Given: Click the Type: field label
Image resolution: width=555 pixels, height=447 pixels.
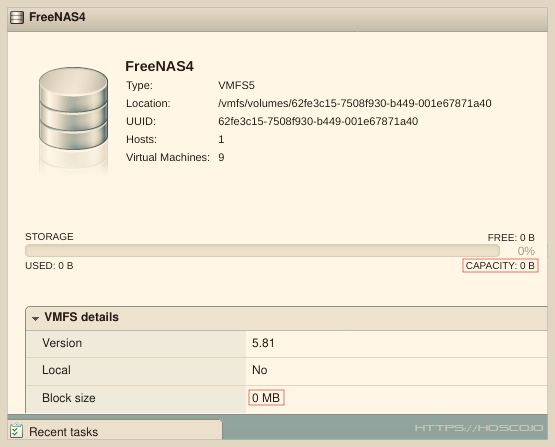Looking at the screenshot, I should 139,85.
